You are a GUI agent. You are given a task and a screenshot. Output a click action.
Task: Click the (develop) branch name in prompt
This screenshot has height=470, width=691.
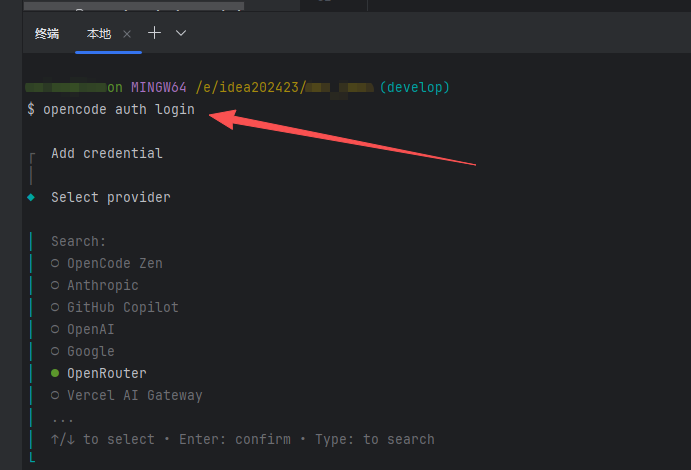pyautogui.click(x=414, y=87)
